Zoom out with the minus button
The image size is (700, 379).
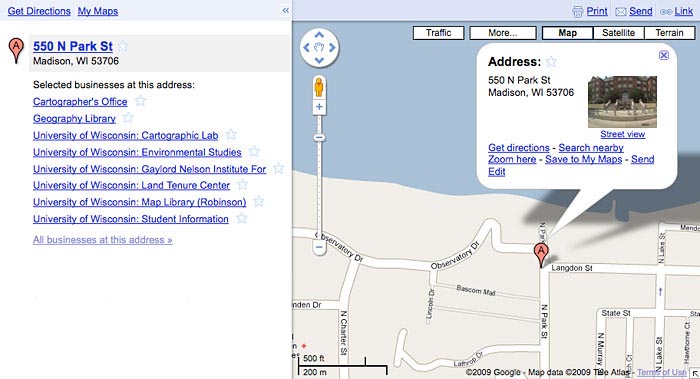click(319, 247)
